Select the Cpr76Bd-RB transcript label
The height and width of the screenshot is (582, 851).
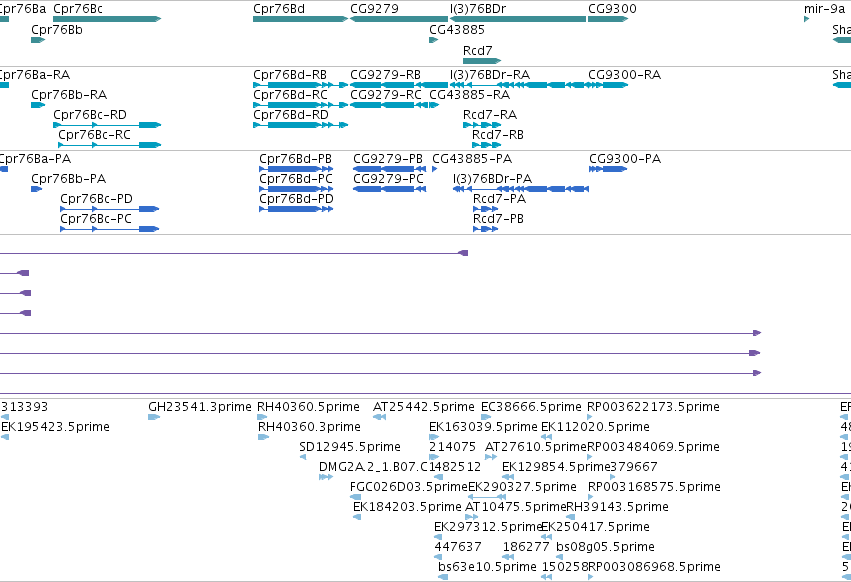coord(290,75)
